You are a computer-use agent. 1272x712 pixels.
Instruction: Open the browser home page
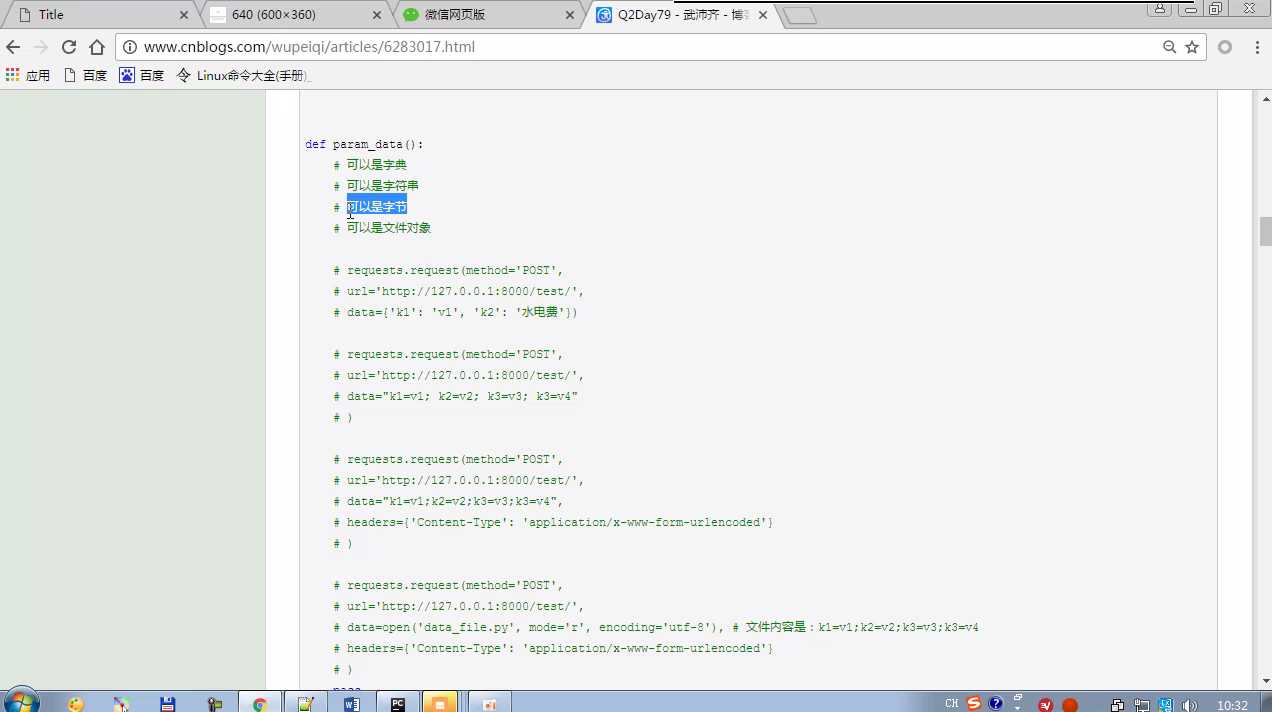click(x=97, y=47)
